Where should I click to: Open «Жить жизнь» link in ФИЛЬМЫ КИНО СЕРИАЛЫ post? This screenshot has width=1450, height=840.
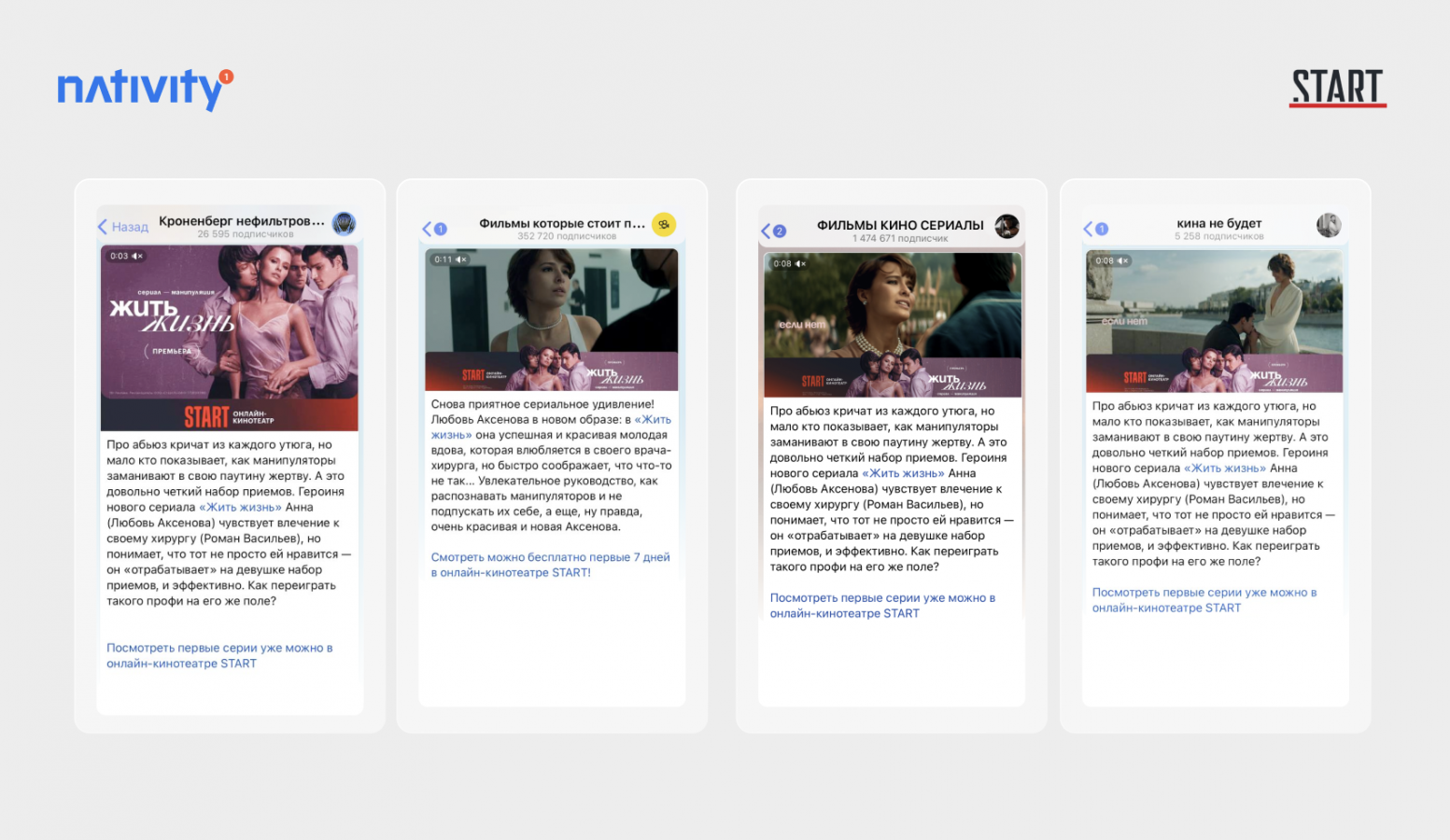903,473
